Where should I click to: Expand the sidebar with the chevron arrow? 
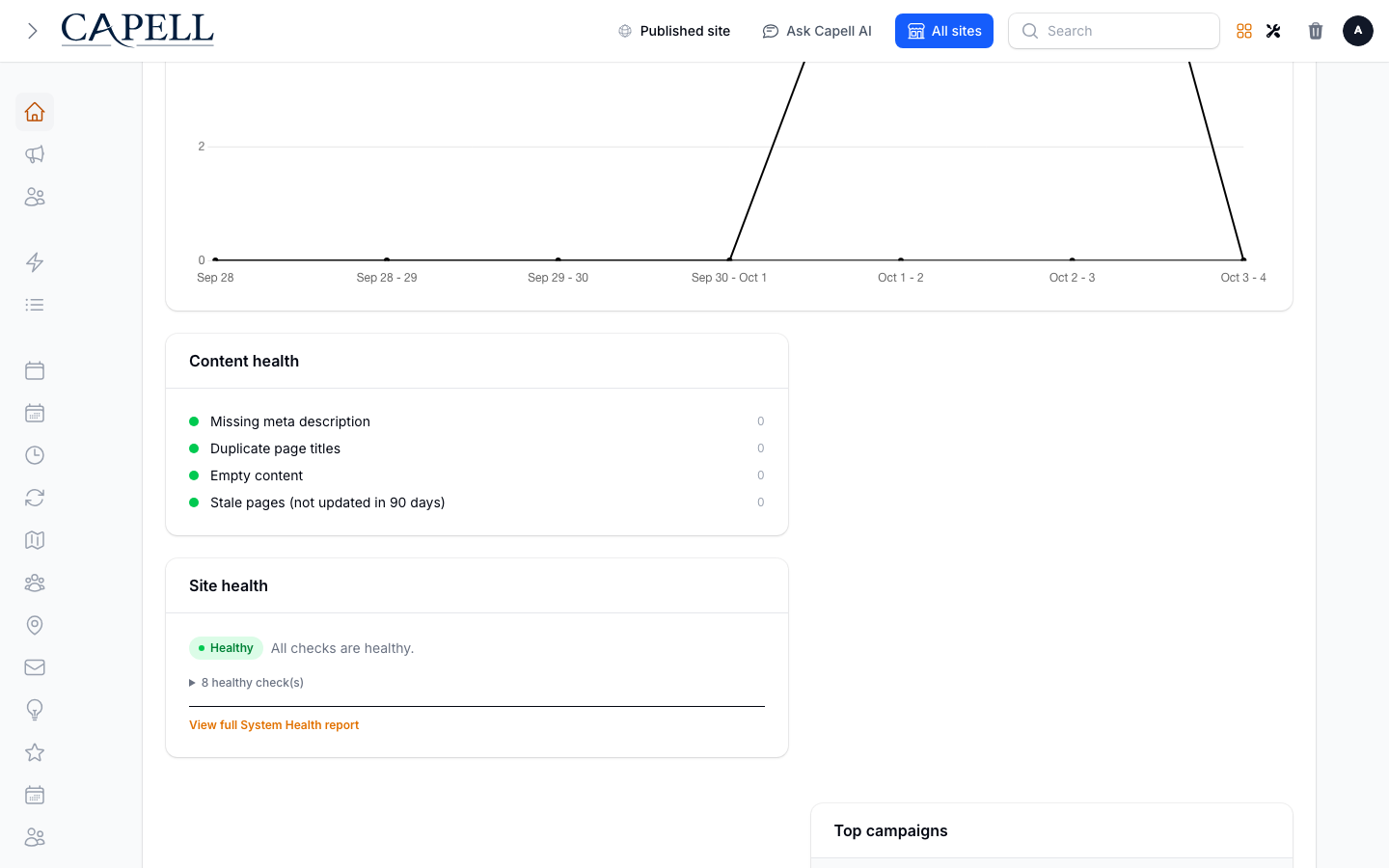pyautogui.click(x=32, y=31)
